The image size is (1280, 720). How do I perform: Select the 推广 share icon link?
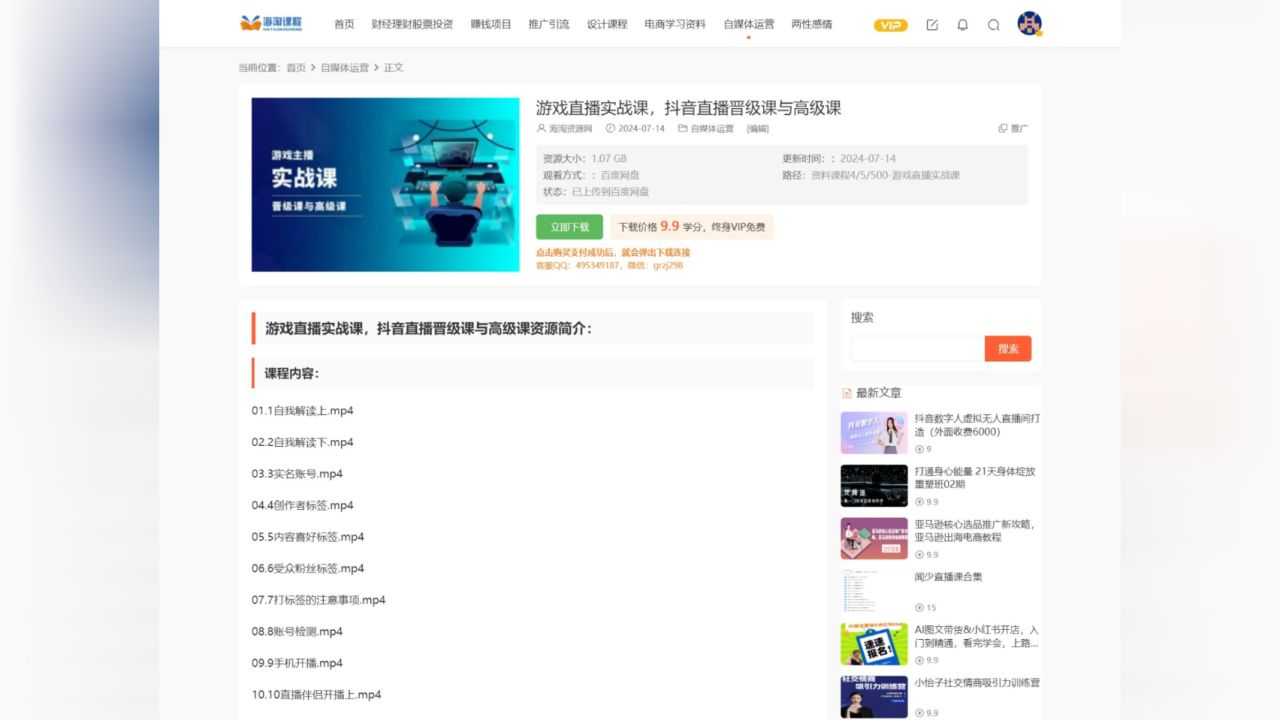pyautogui.click(x=1013, y=128)
